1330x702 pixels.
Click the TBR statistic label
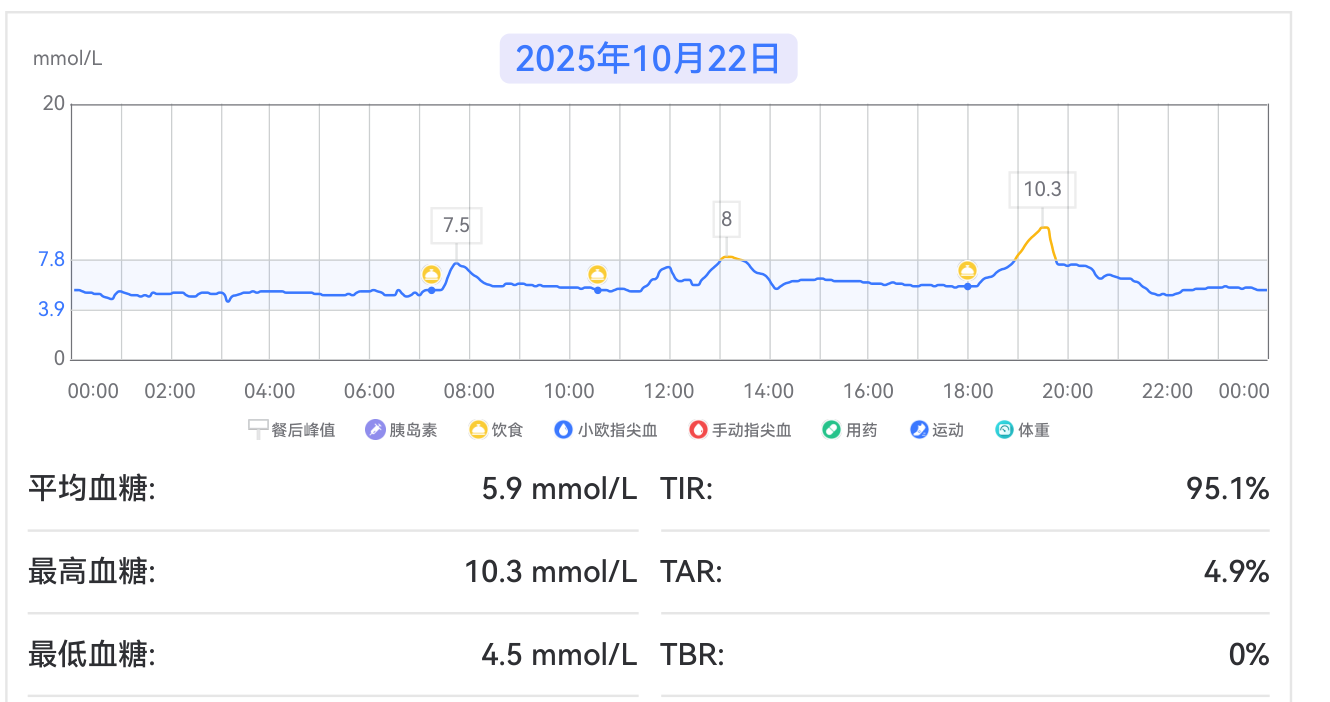(x=692, y=655)
